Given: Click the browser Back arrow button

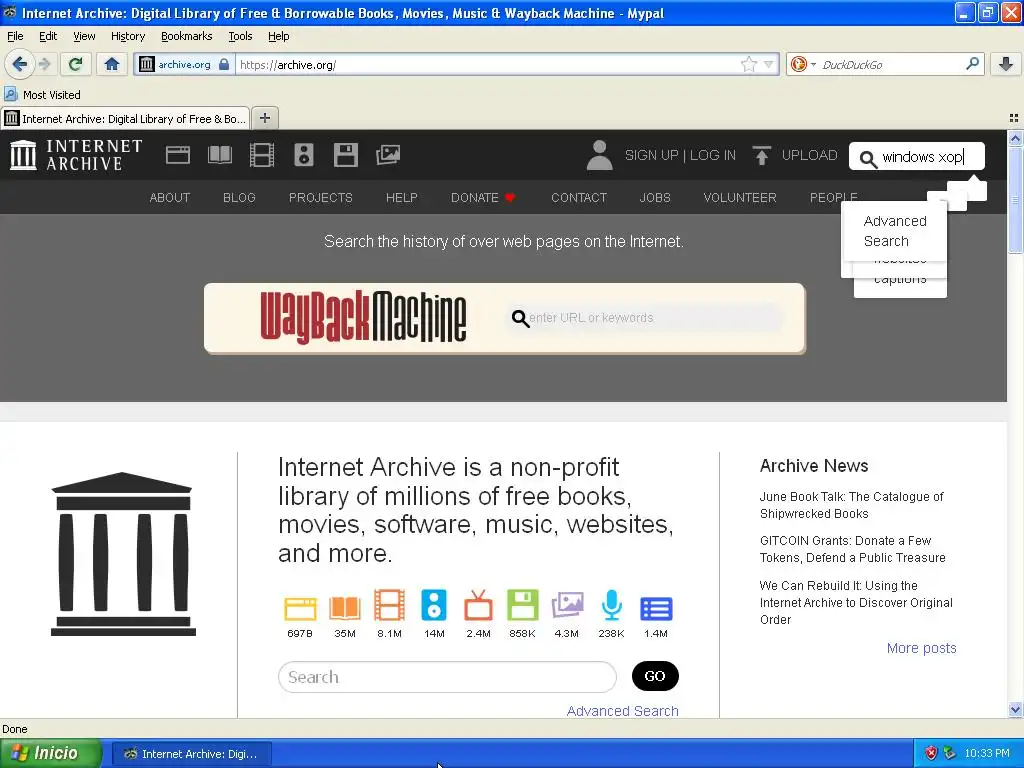Looking at the screenshot, I should click(x=19, y=64).
